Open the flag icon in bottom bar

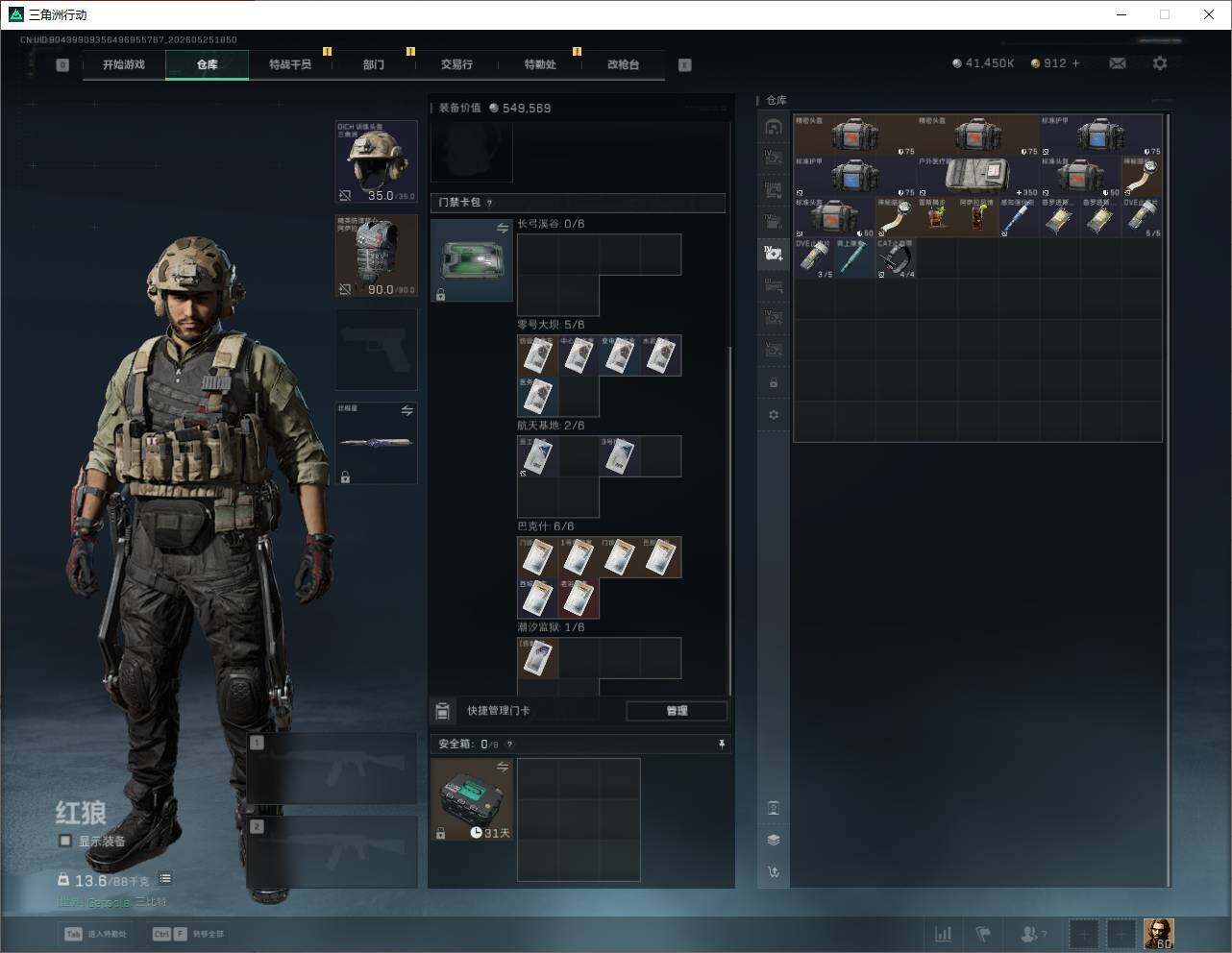(983, 934)
